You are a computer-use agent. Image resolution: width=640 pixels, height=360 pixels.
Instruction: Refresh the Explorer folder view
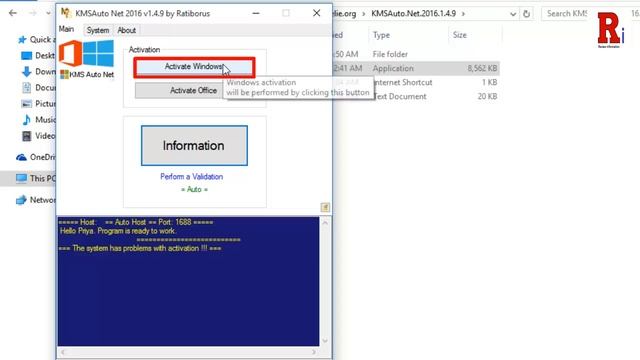click(x=527, y=14)
